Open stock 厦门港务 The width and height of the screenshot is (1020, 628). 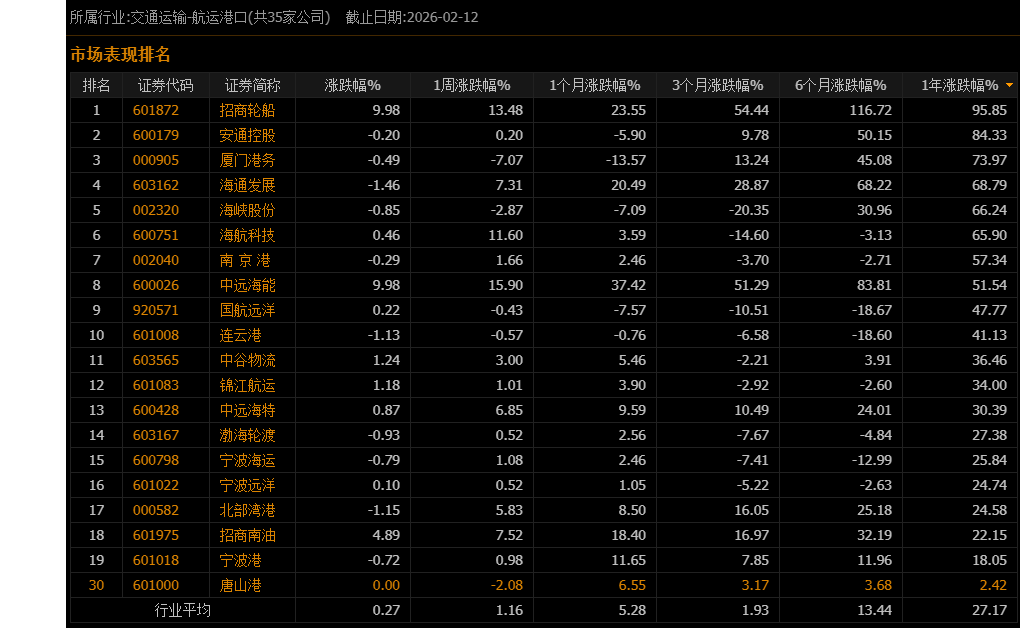click(x=247, y=160)
